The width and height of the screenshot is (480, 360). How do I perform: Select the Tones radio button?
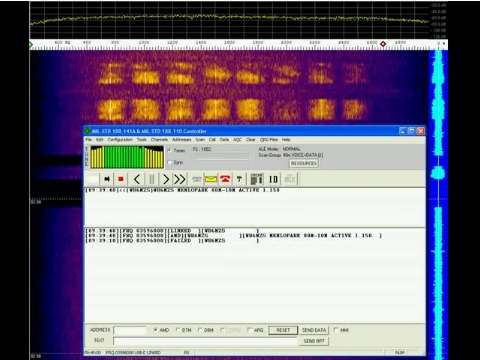click(x=170, y=150)
